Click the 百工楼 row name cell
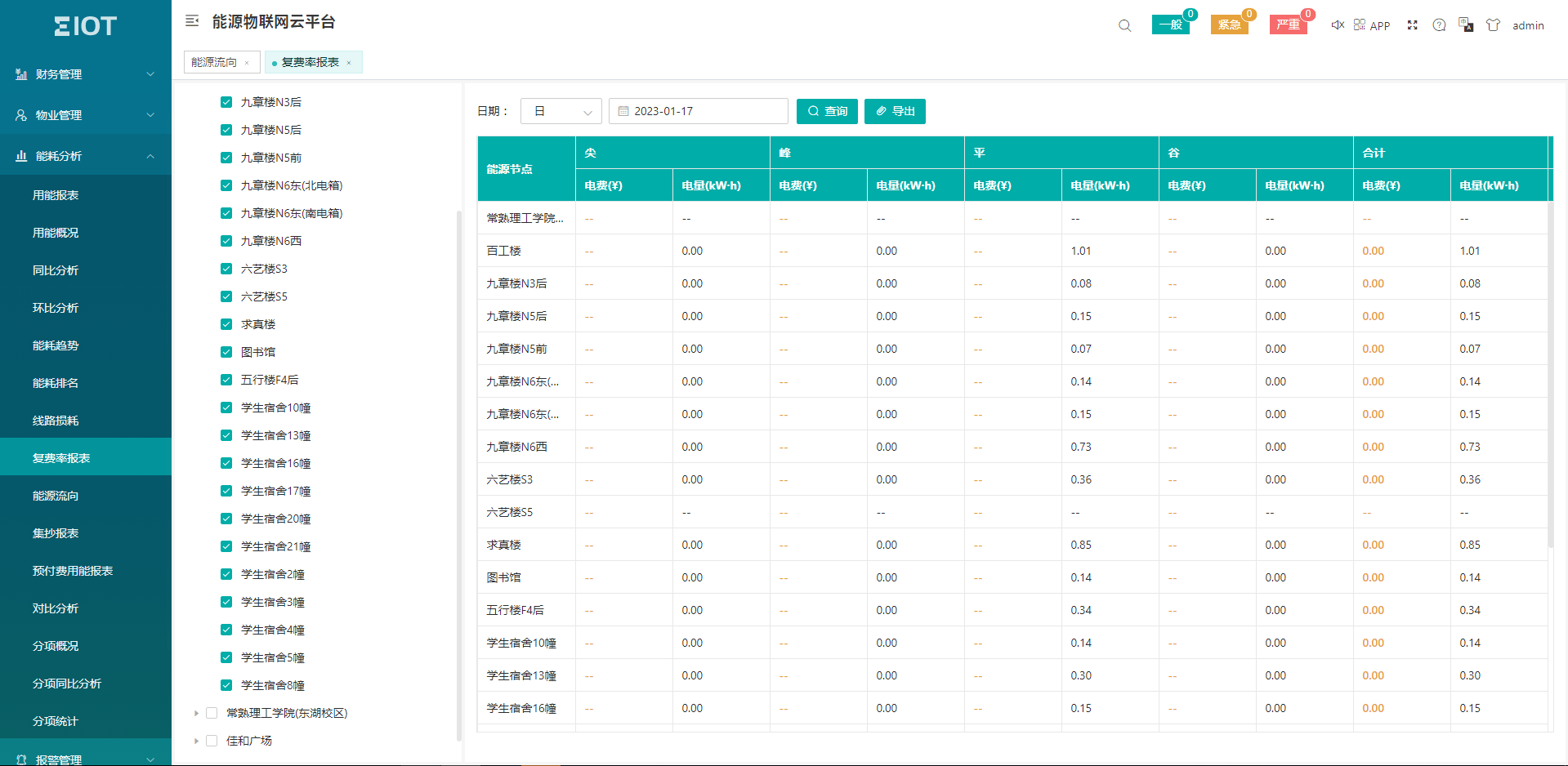 526,251
